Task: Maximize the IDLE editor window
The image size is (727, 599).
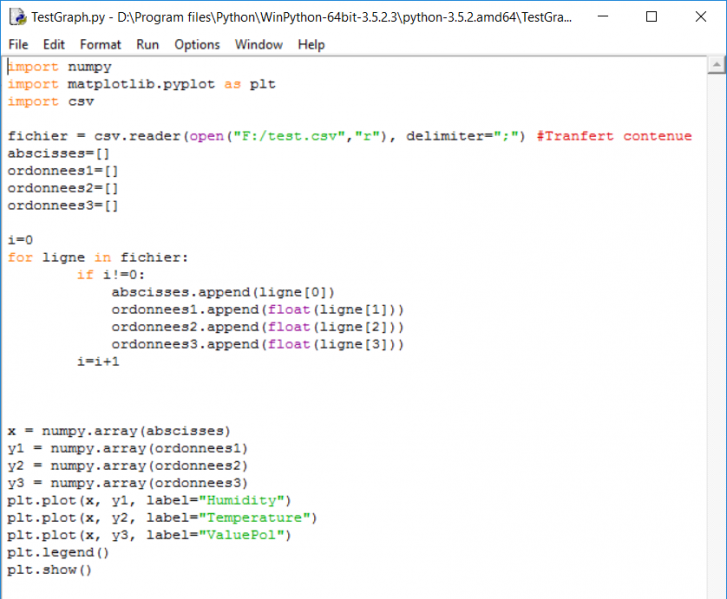Action: click(652, 17)
